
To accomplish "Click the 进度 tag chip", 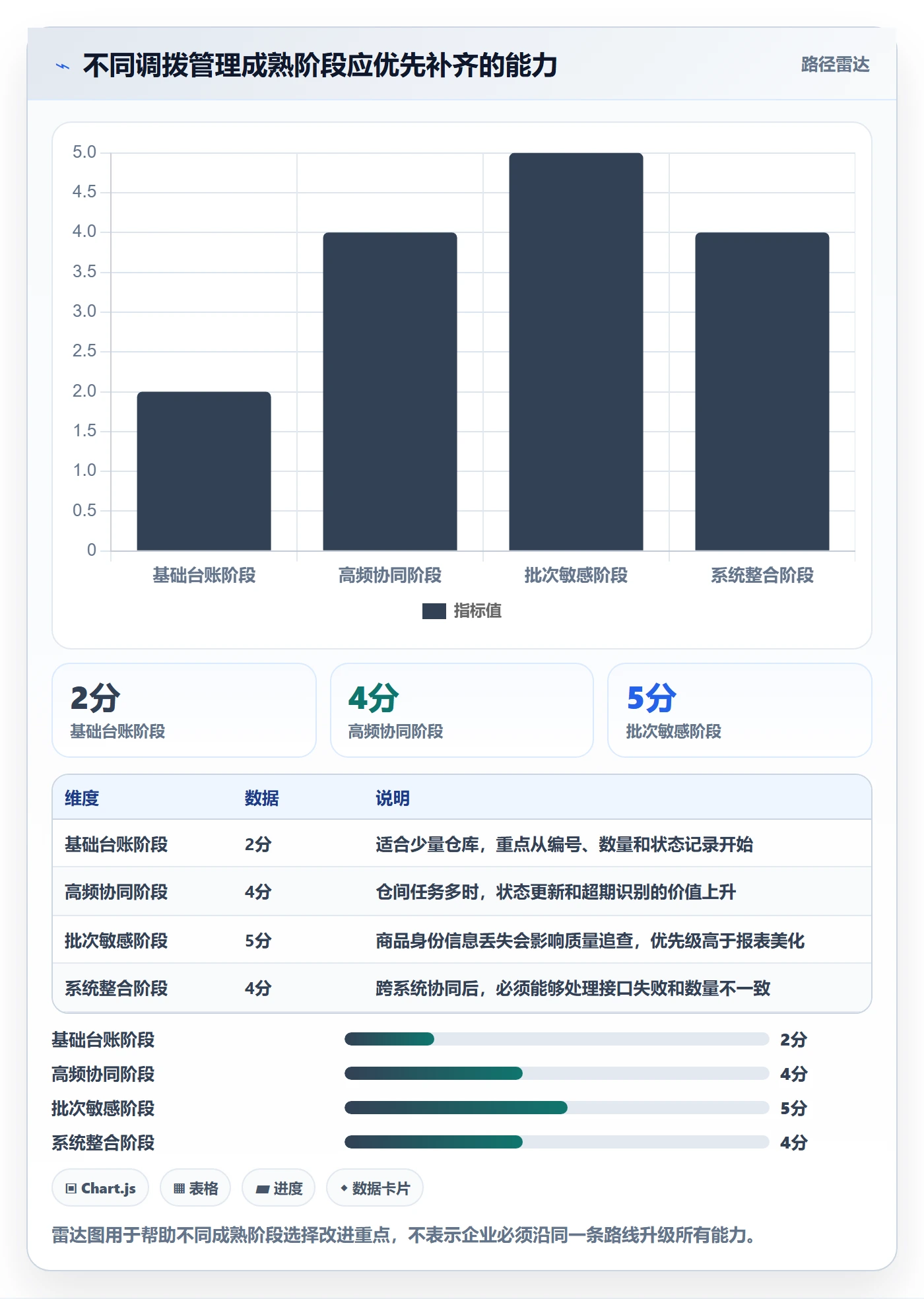I will [x=279, y=1189].
